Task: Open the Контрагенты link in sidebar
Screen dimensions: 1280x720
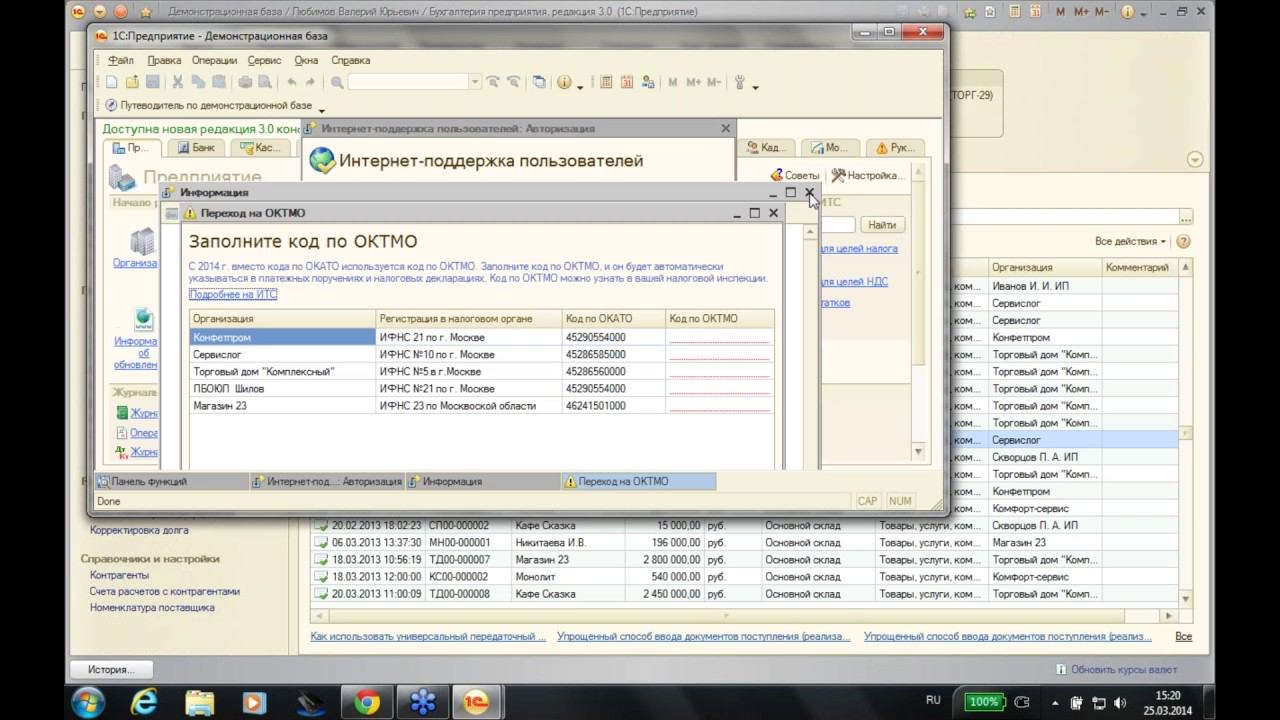Action: coord(119,575)
